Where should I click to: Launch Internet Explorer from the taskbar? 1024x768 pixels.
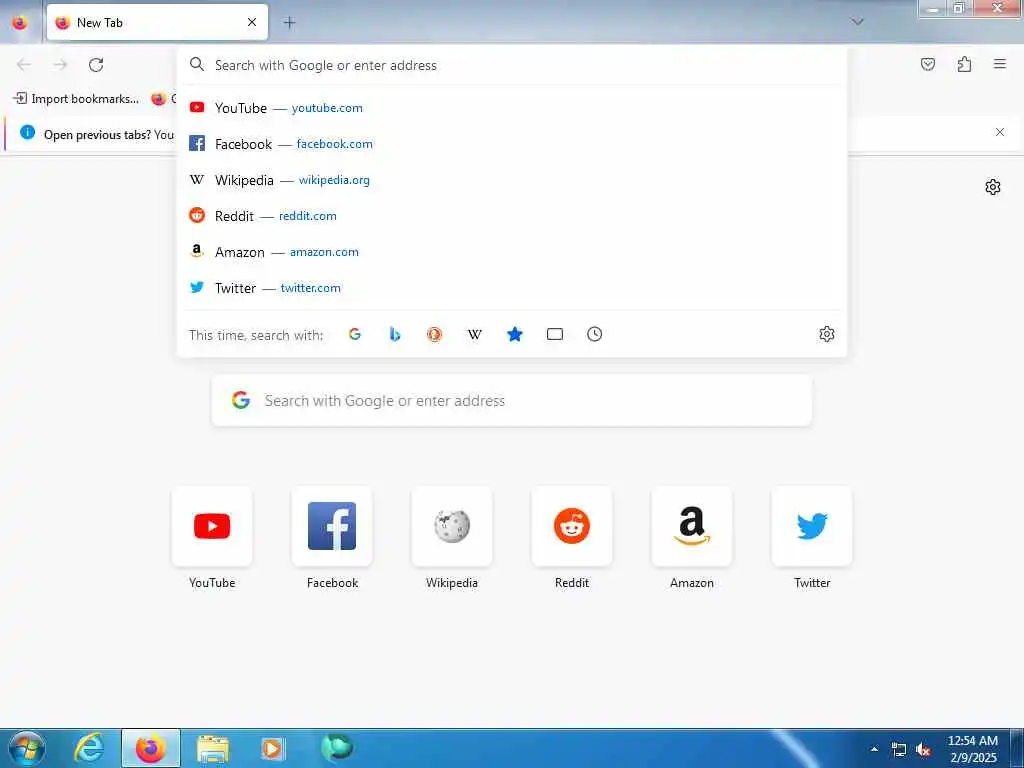pyautogui.click(x=89, y=748)
